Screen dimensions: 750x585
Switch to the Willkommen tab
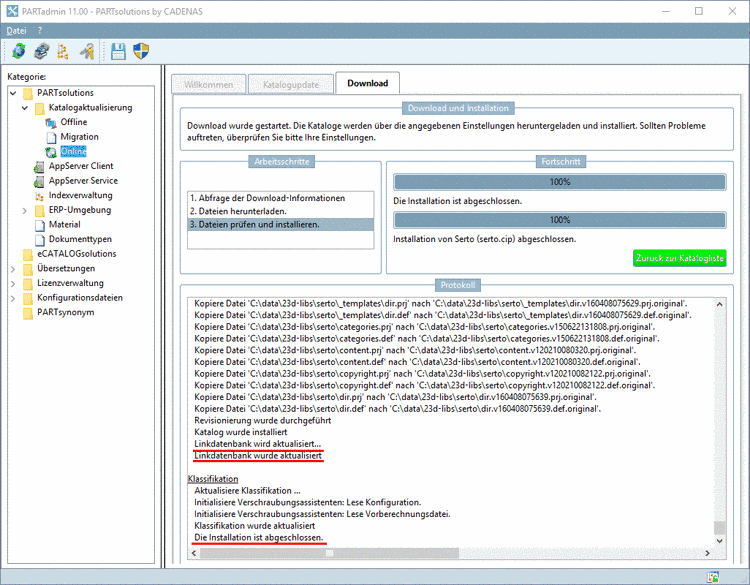click(209, 85)
